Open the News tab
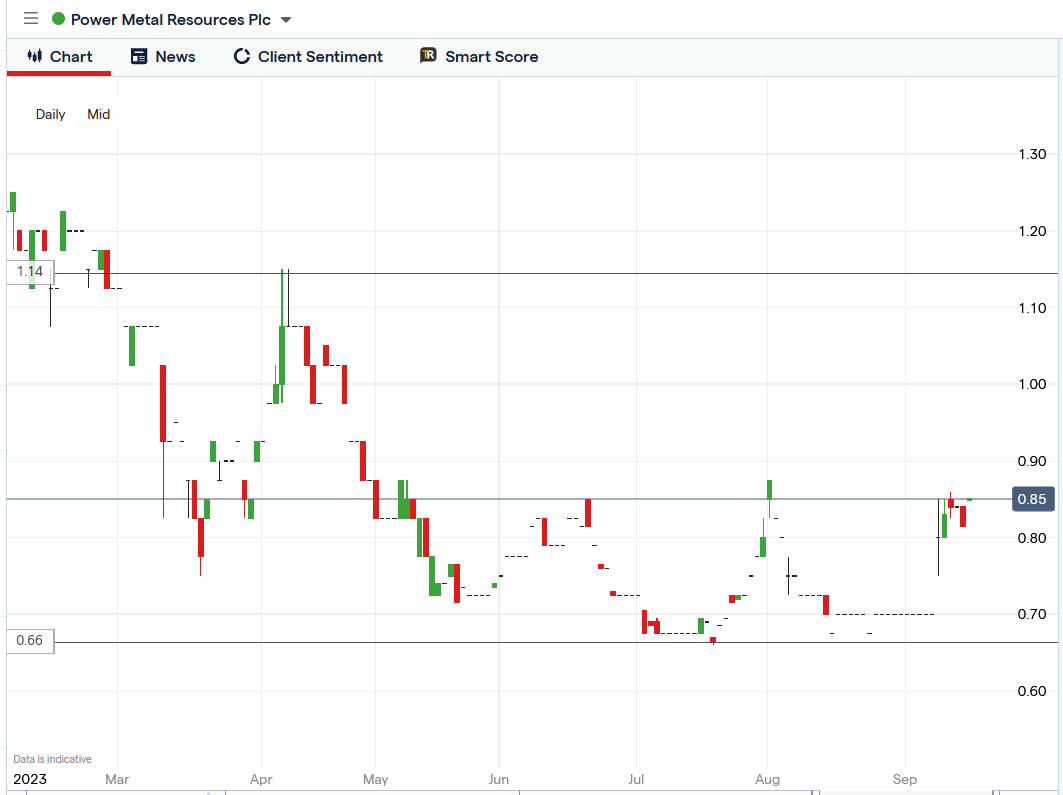The height and width of the screenshot is (795, 1063). coord(163,56)
